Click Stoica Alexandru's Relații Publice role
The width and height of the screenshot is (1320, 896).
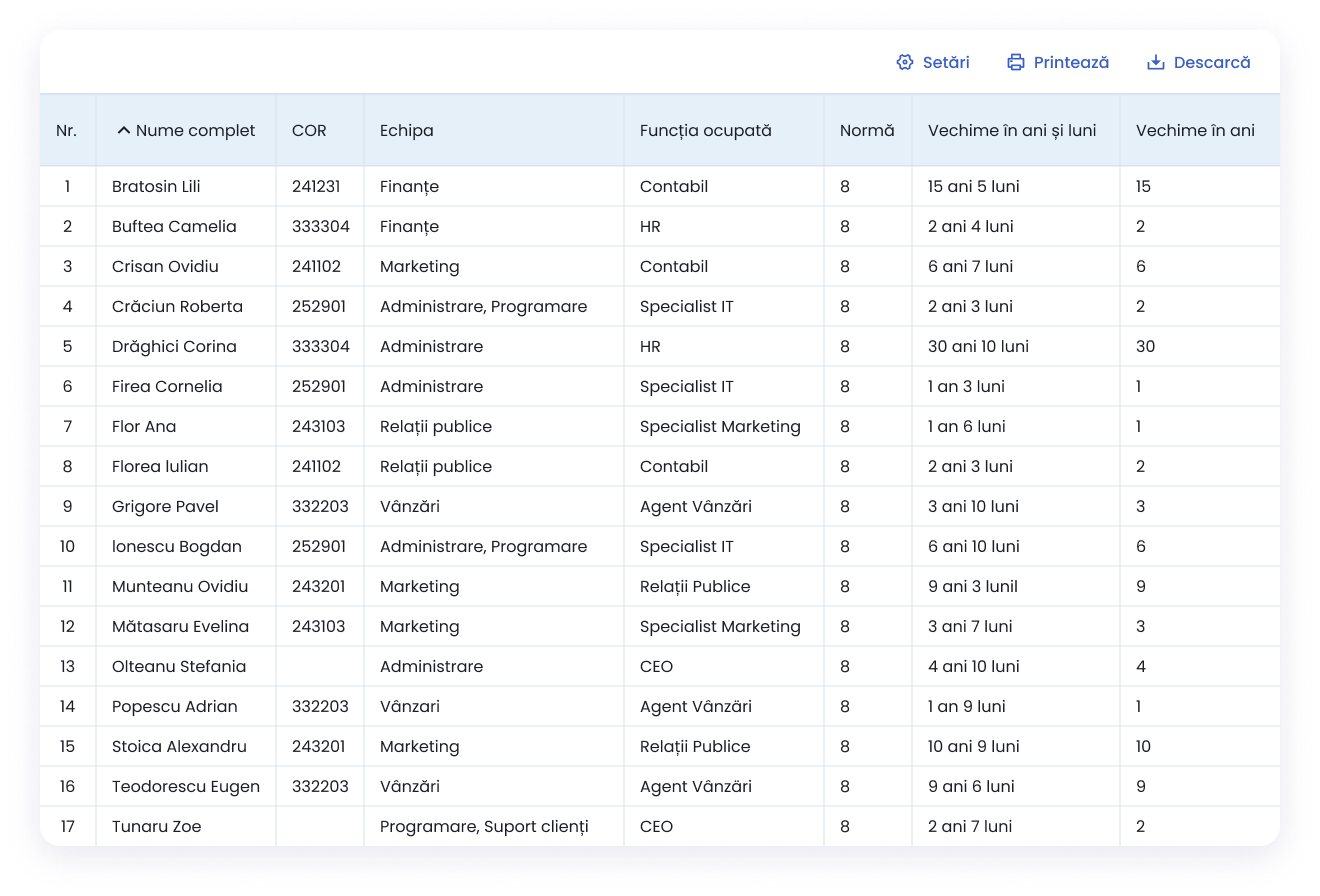click(695, 746)
